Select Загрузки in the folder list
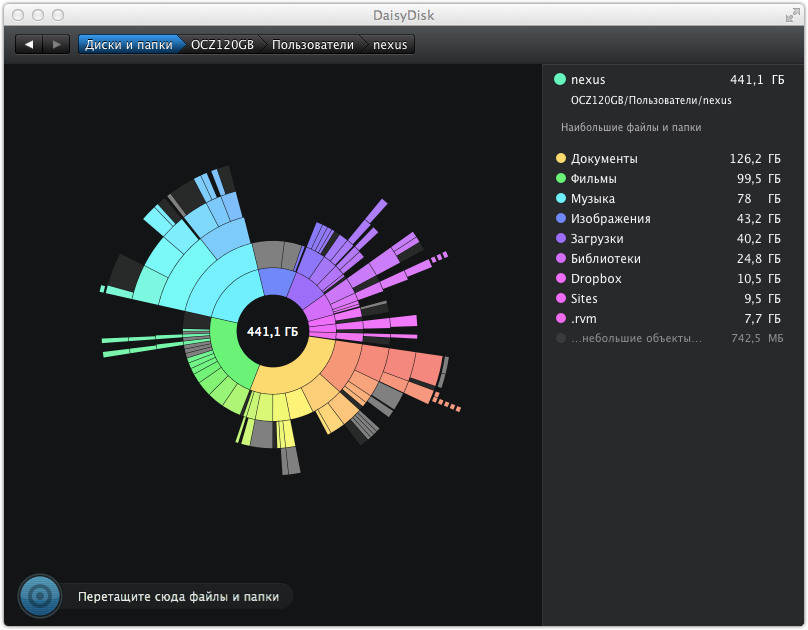 597,238
